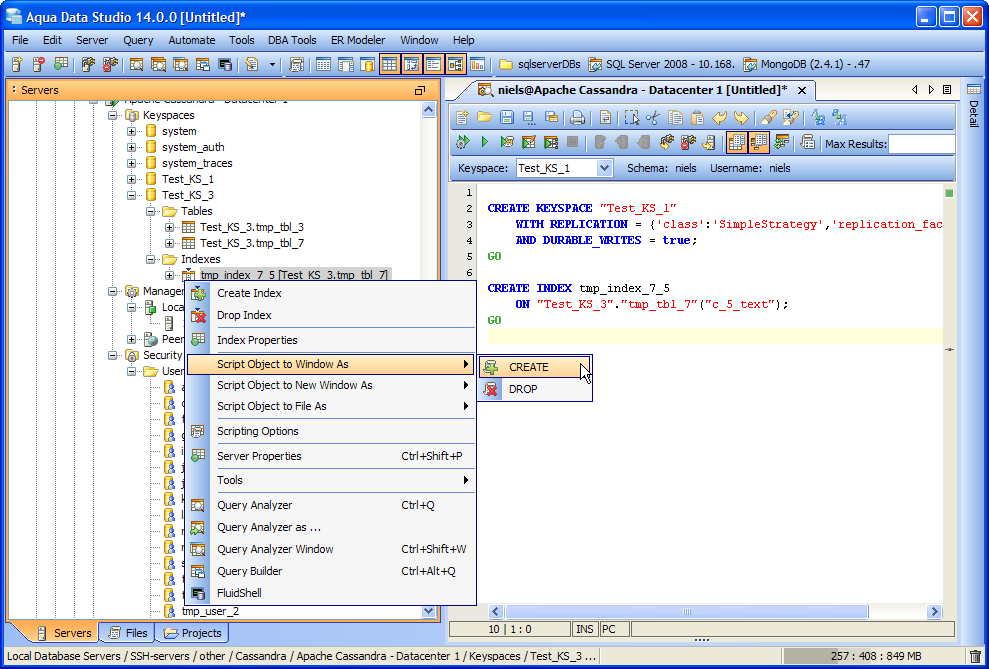The height and width of the screenshot is (669, 989).
Task: Close the niels@Apache Cassandra editor tab
Action: (802, 91)
